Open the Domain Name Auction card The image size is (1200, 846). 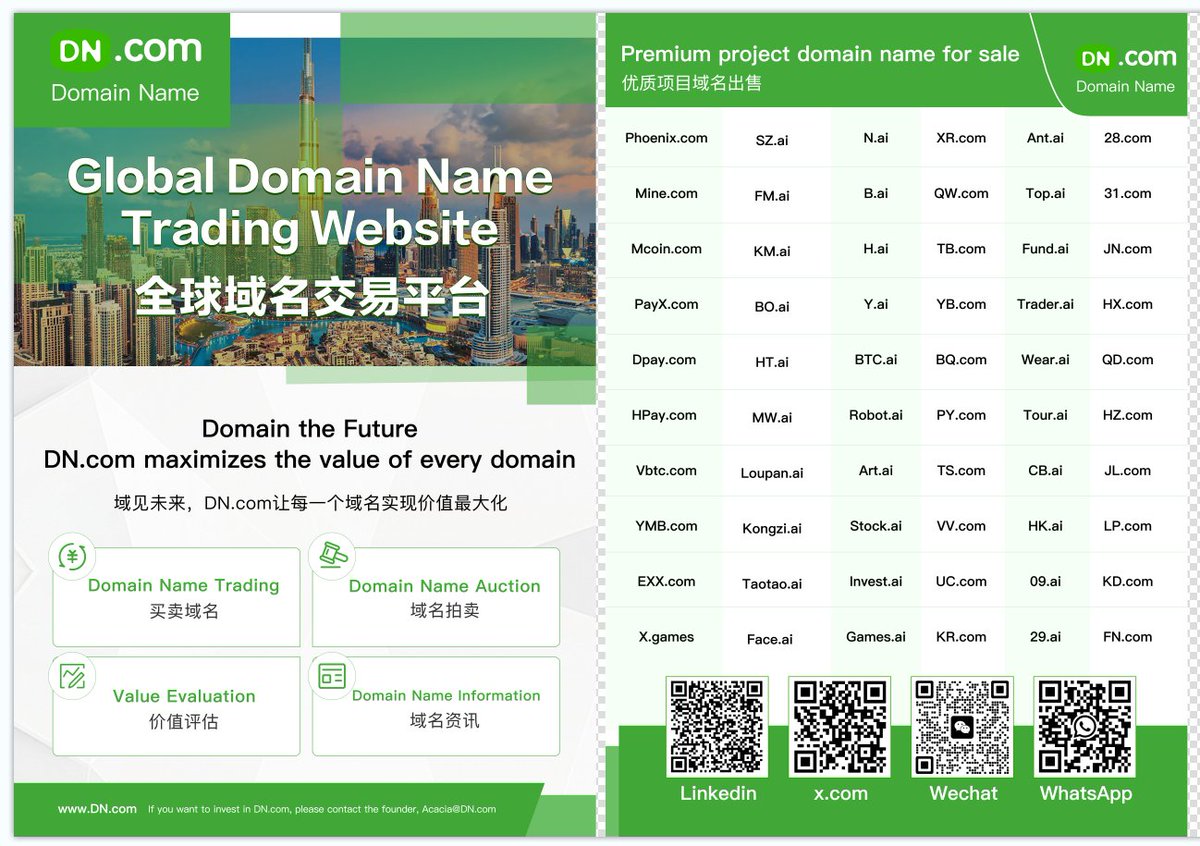click(436, 597)
